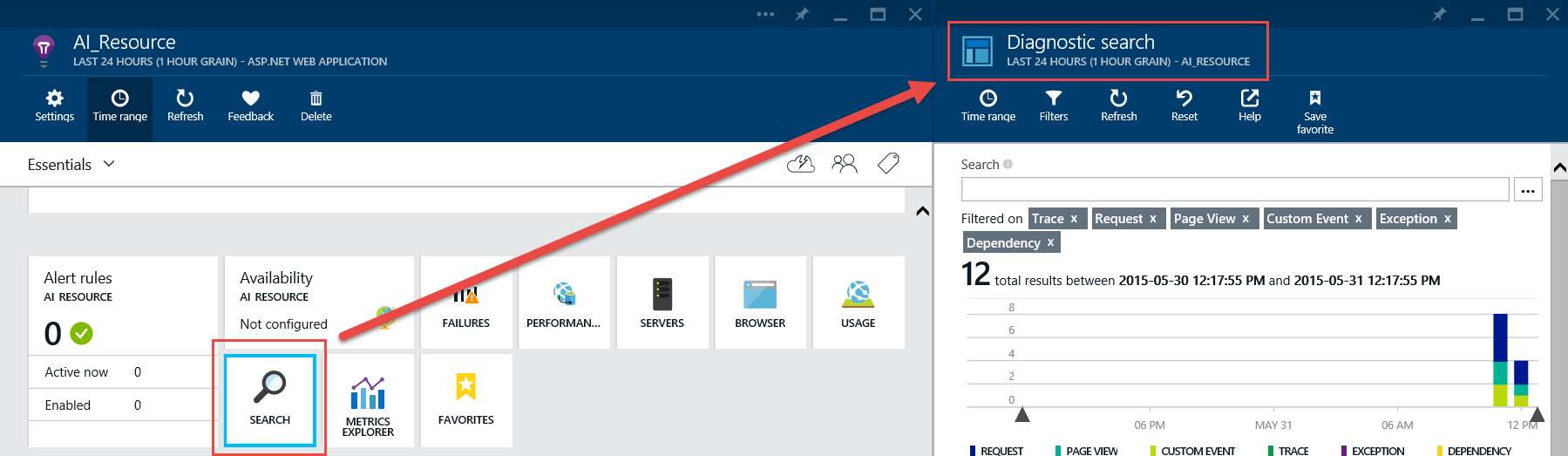Open Time range in Diagnostic search

coord(988,105)
